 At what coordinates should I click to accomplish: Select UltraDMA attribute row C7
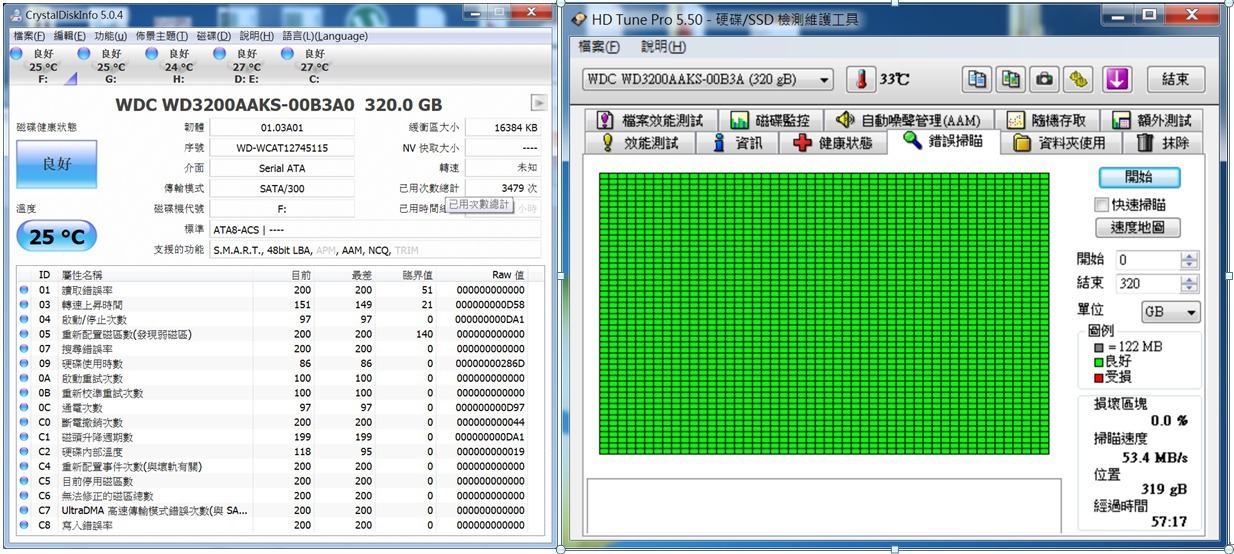coord(282,511)
